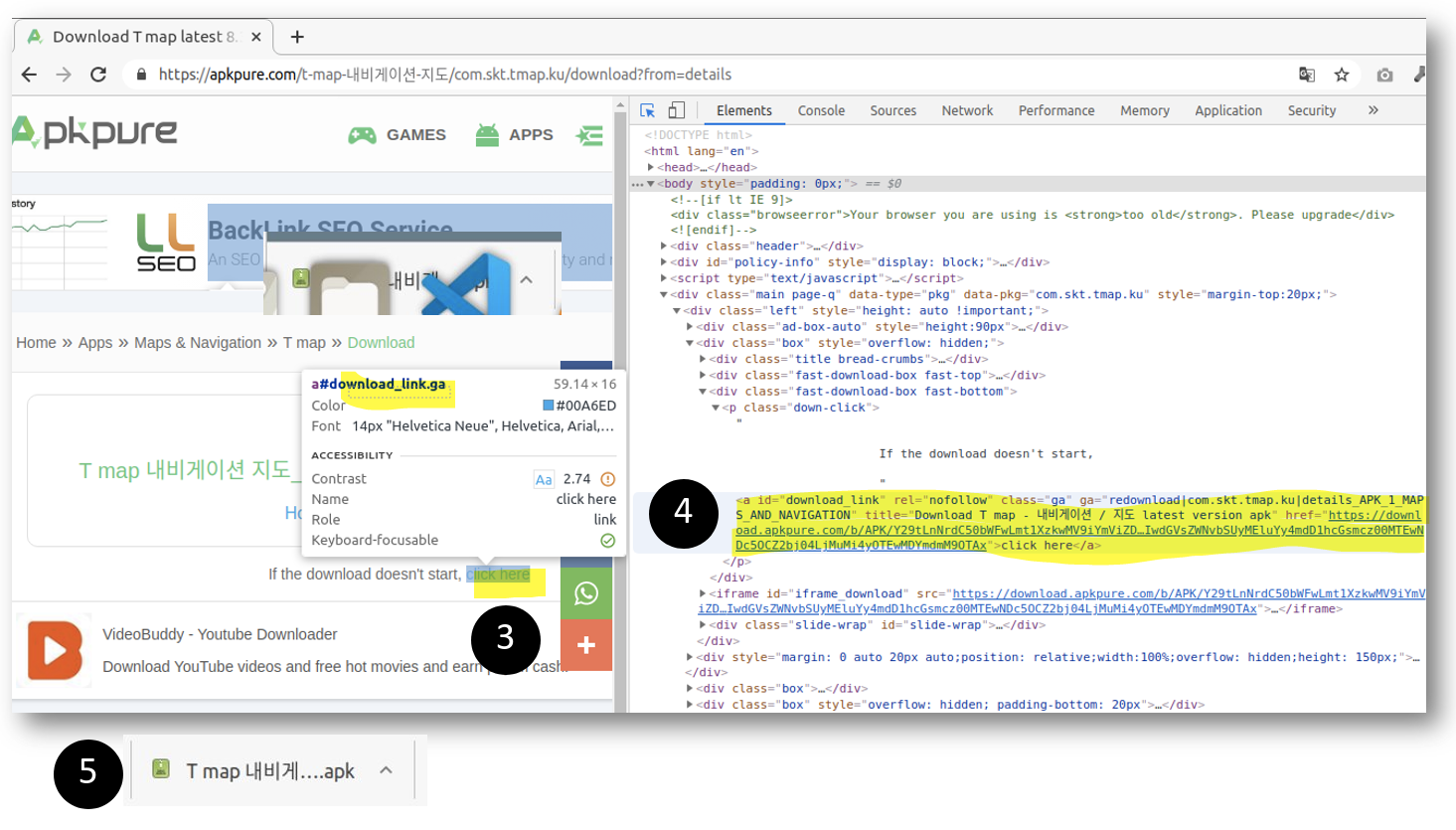1456x830 pixels.
Task: Open the Sources tab in DevTools
Action: 893,110
